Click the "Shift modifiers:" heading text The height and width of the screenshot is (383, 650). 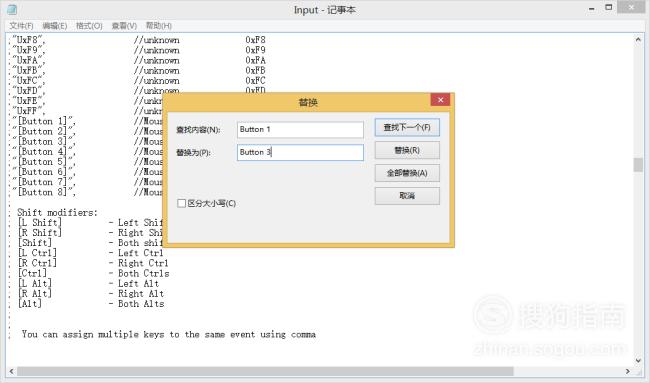[x=57, y=213]
